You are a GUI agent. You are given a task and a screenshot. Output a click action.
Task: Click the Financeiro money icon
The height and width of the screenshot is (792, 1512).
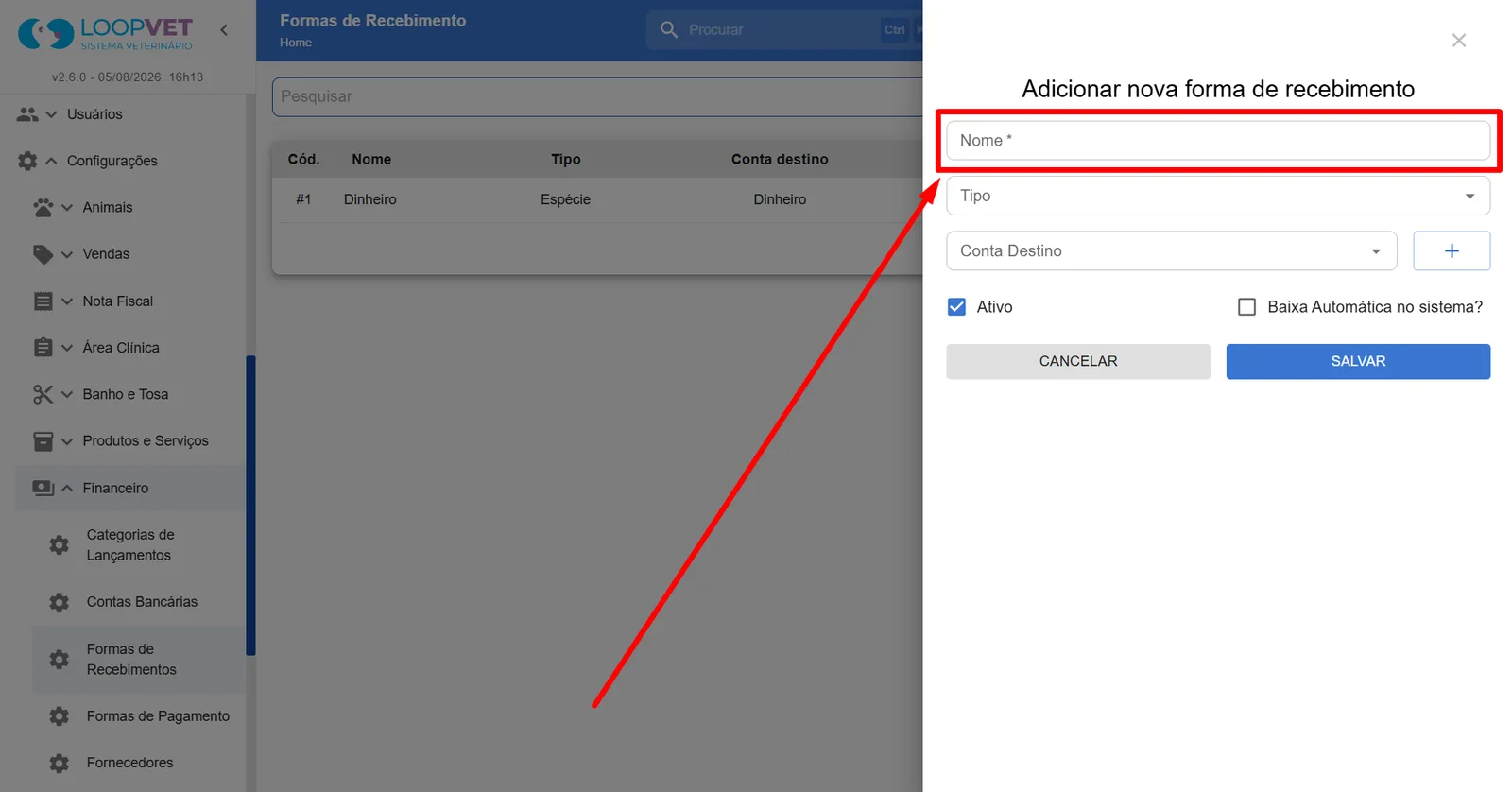(43, 488)
